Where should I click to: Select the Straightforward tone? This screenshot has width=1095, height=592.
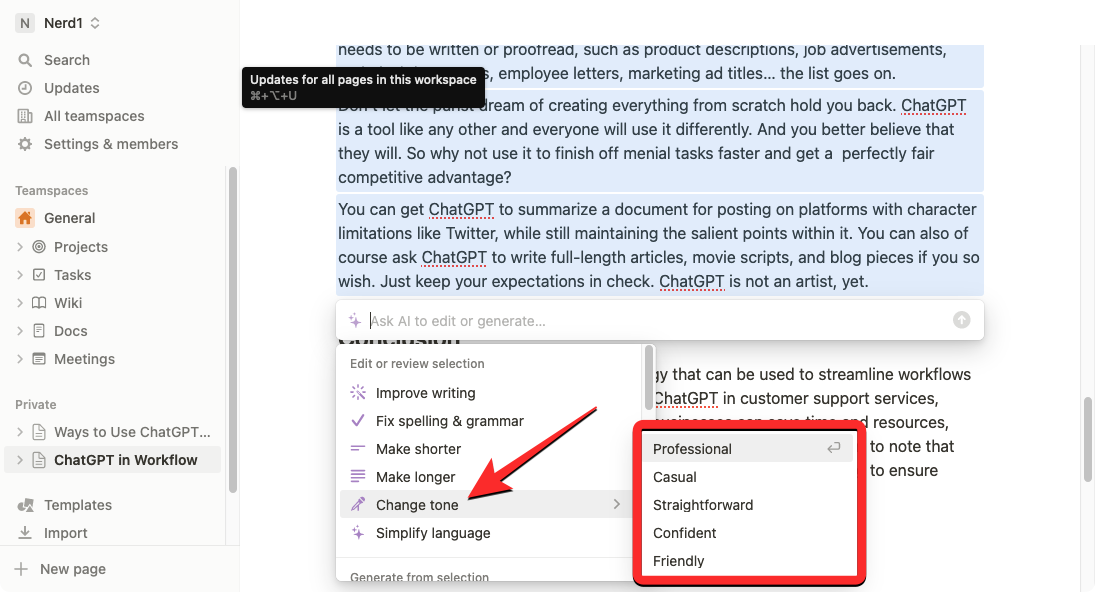click(x=748, y=505)
